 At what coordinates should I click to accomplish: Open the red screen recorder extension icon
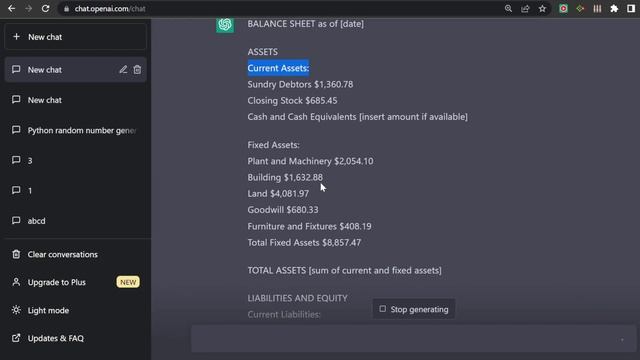coord(563,9)
